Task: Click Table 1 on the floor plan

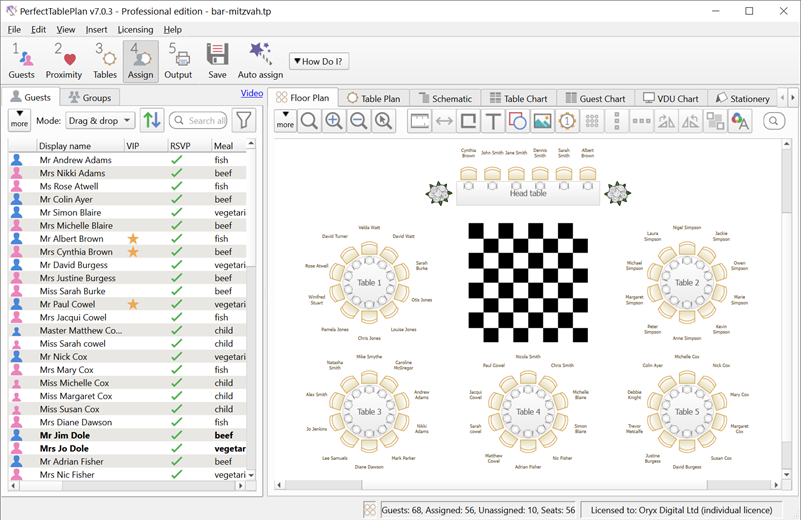Action: pyautogui.click(x=369, y=282)
